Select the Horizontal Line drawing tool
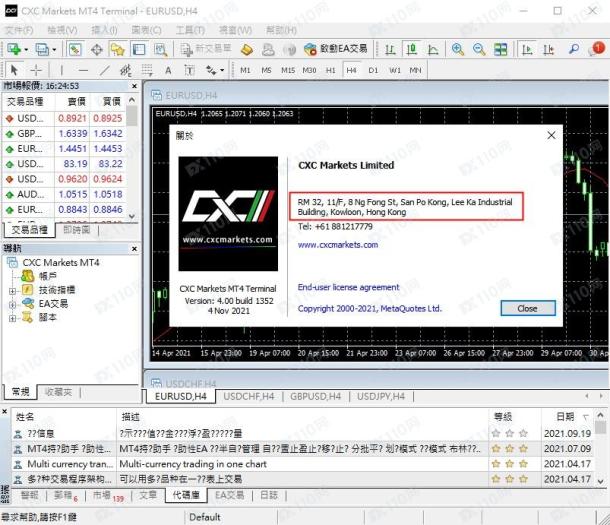610x525 pixels. pos(83,70)
